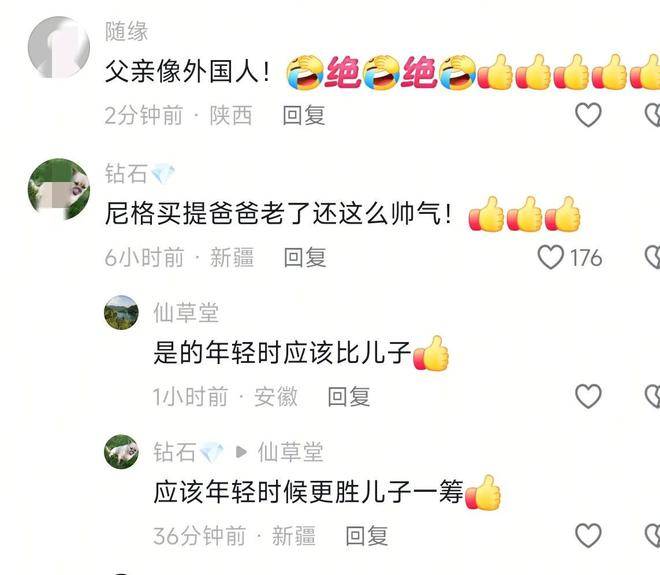Reply to 钻石's comment from 新疆 6小时前
This screenshot has height=575, width=660.
click(x=305, y=257)
